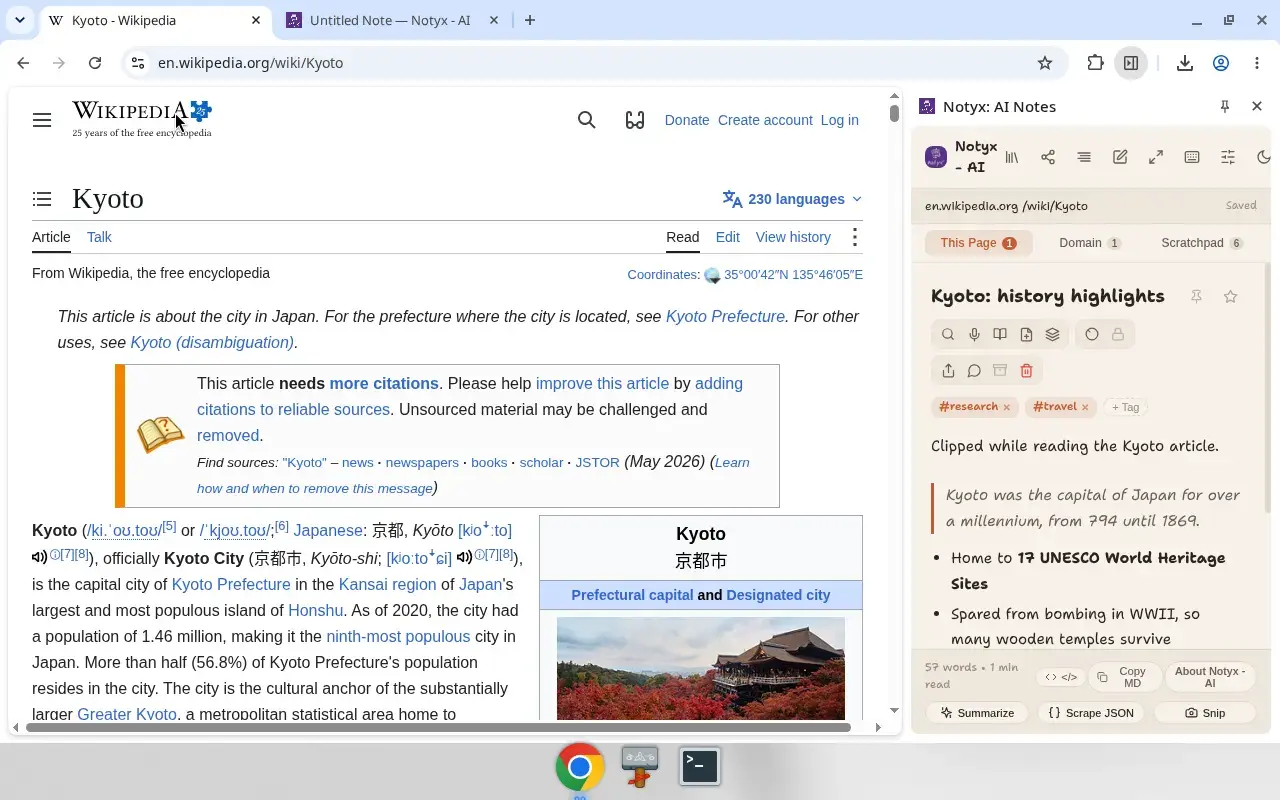The image size is (1280, 800).
Task: Open the tab search chevron in Chrome
Action: (x=20, y=20)
